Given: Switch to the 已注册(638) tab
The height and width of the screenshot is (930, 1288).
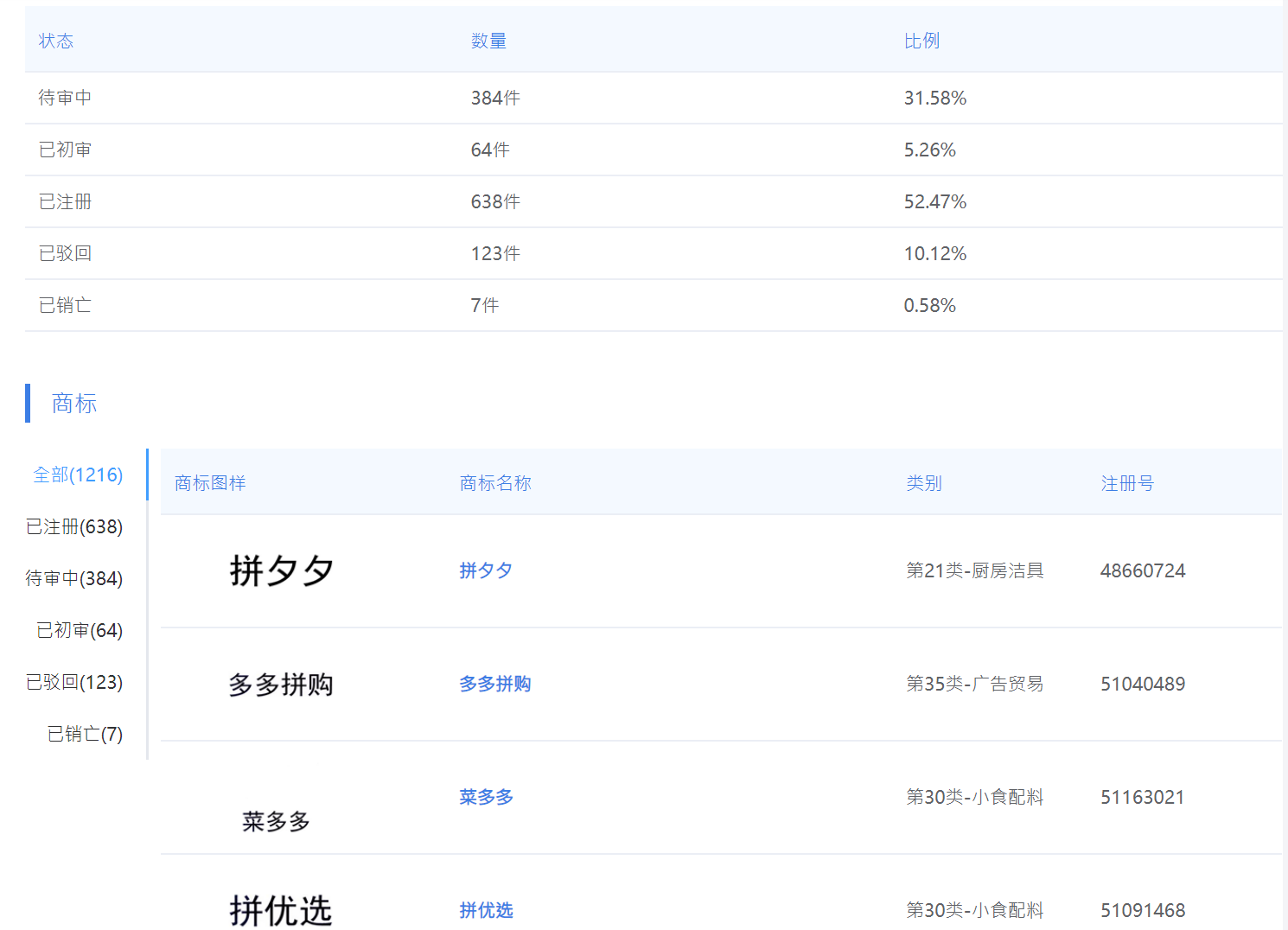Looking at the screenshot, I should pyautogui.click(x=74, y=526).
